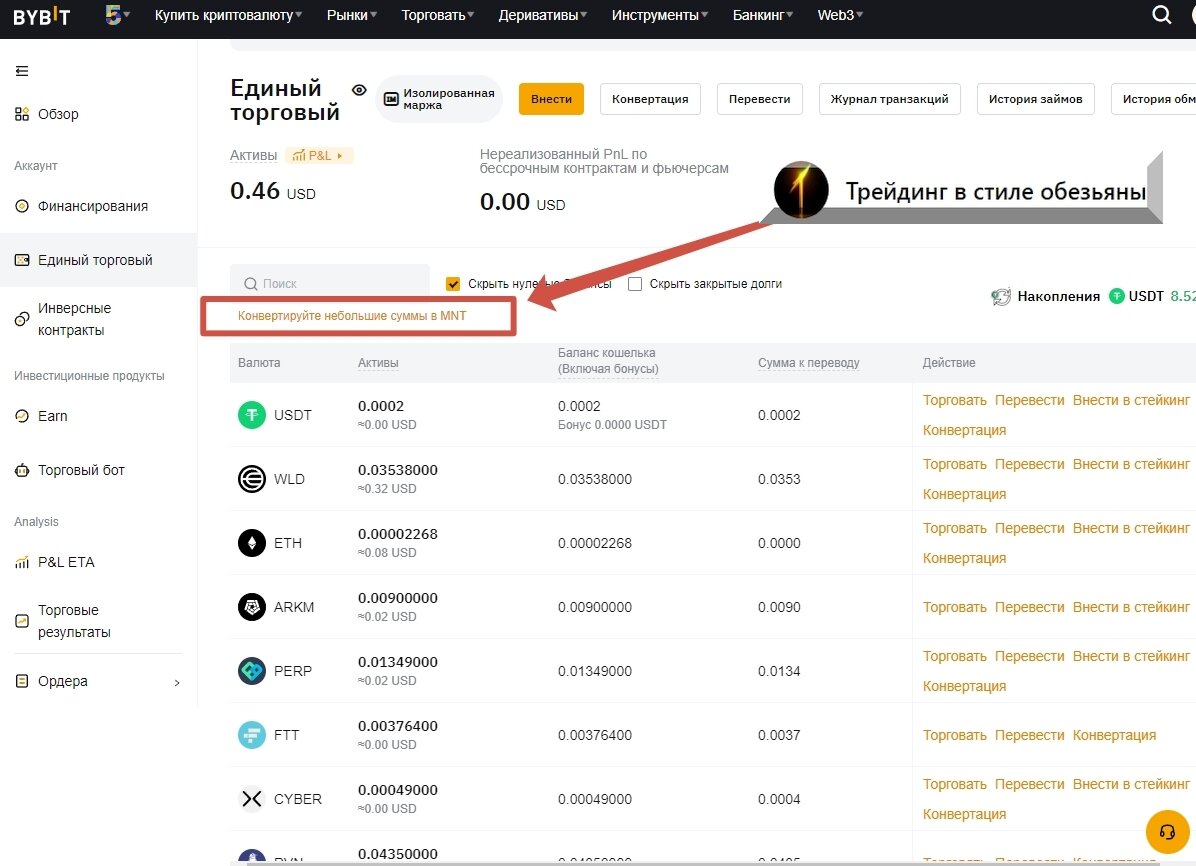
Task: Click Внести в стейкинг in ETH row
Action: coord(1130,528)
